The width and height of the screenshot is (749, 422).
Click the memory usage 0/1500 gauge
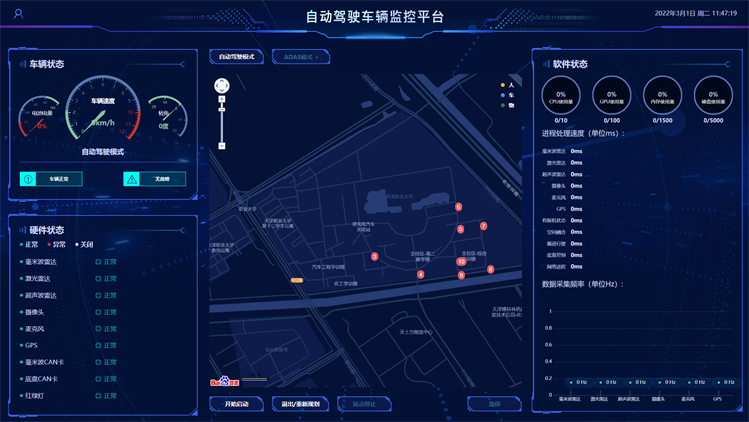coord(662,96)
